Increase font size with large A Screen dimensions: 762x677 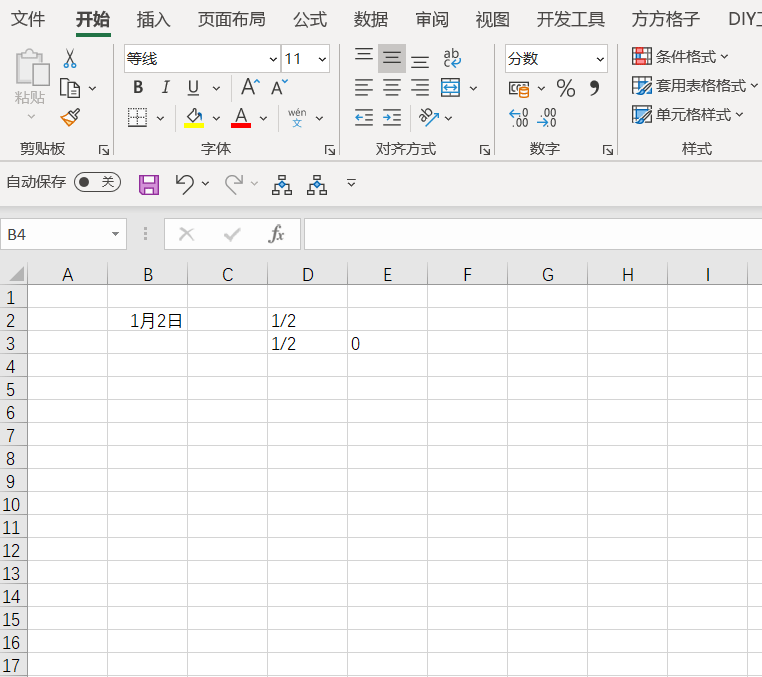[250, 87]
